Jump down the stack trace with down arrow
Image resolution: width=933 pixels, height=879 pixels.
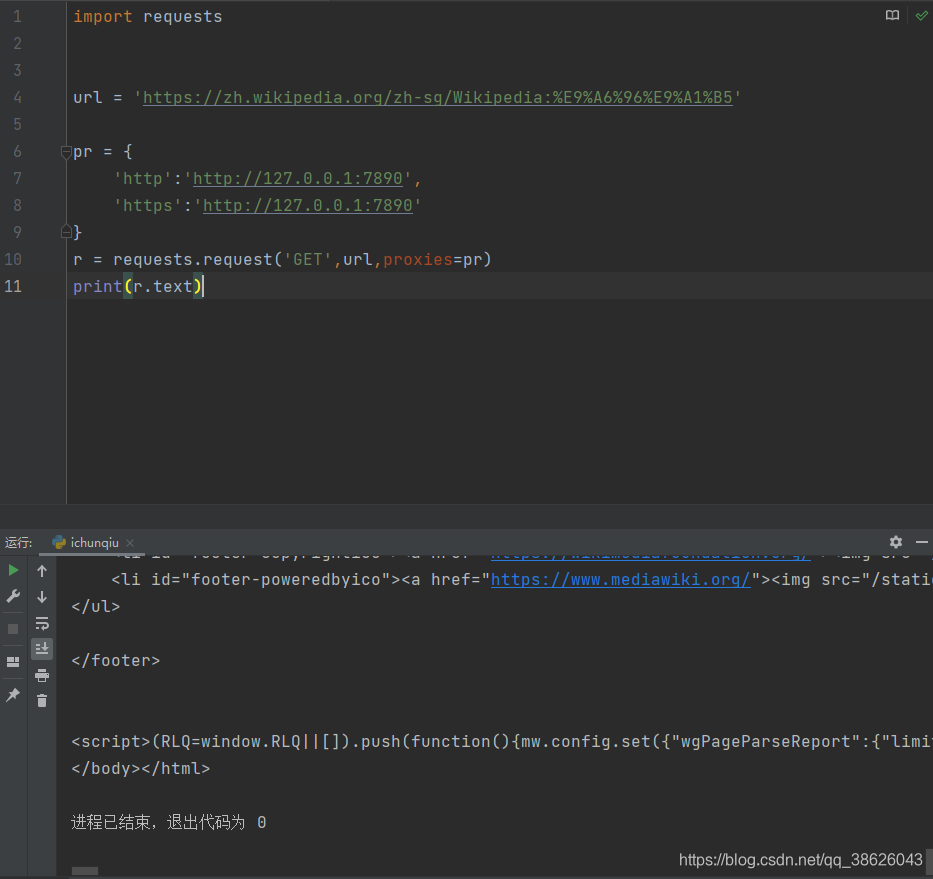click(42, 597)
